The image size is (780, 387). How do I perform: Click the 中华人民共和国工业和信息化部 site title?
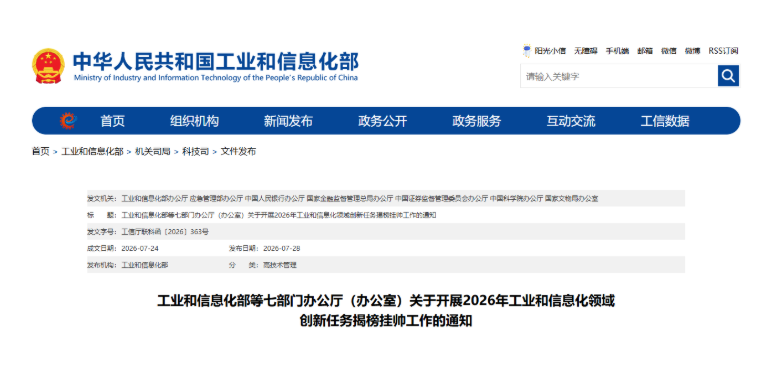pyautogui.click(x=216, y=62)
